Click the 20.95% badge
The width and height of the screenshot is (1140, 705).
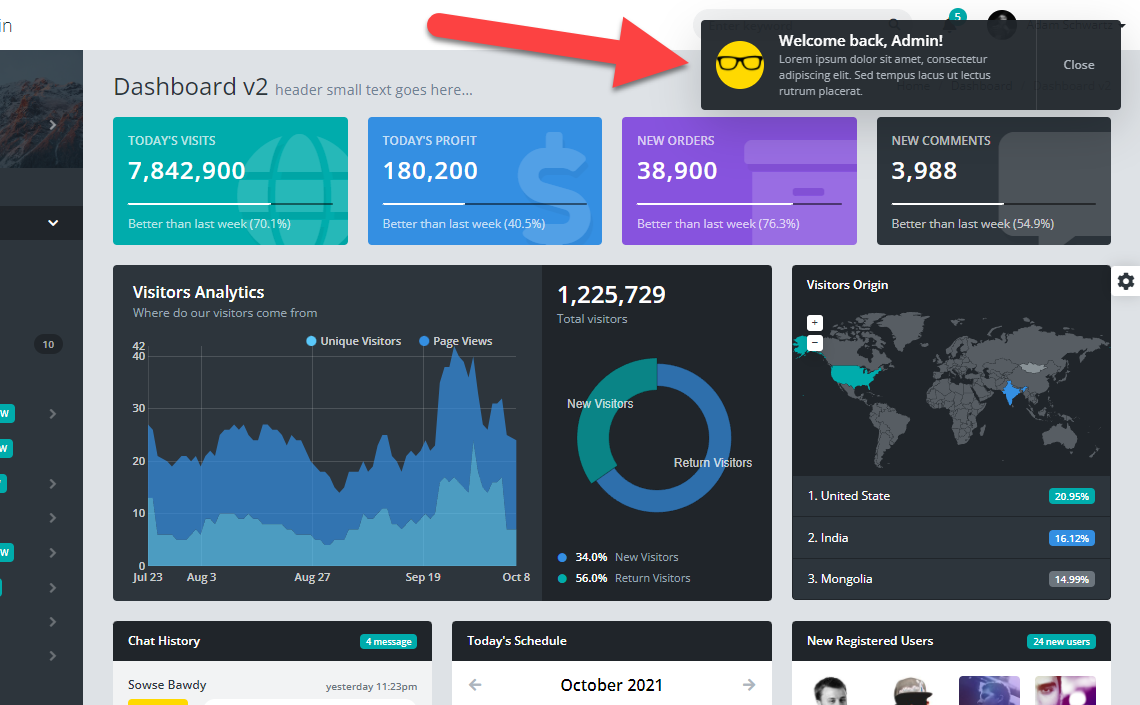pyautogui.click(x=1072, y=496)
